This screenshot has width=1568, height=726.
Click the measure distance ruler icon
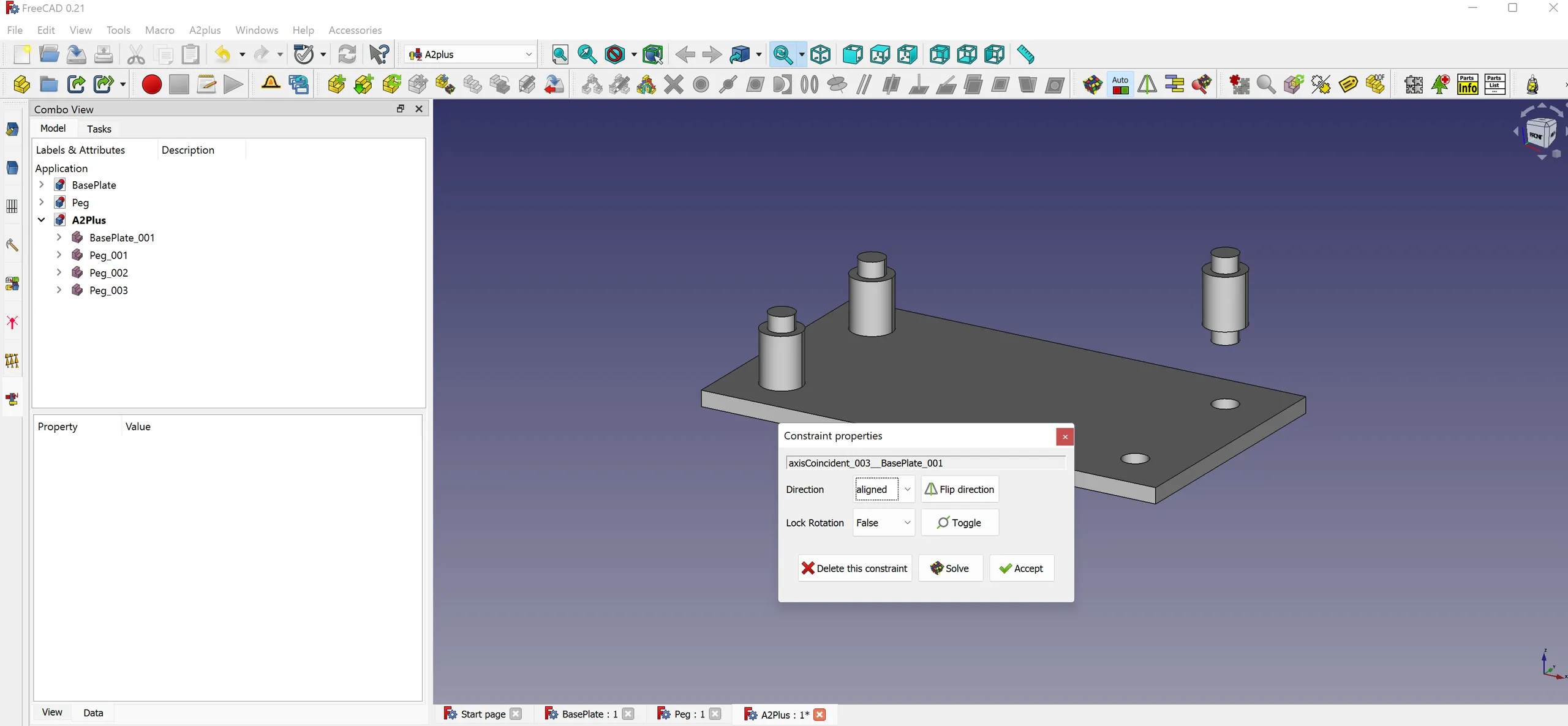1025,54
